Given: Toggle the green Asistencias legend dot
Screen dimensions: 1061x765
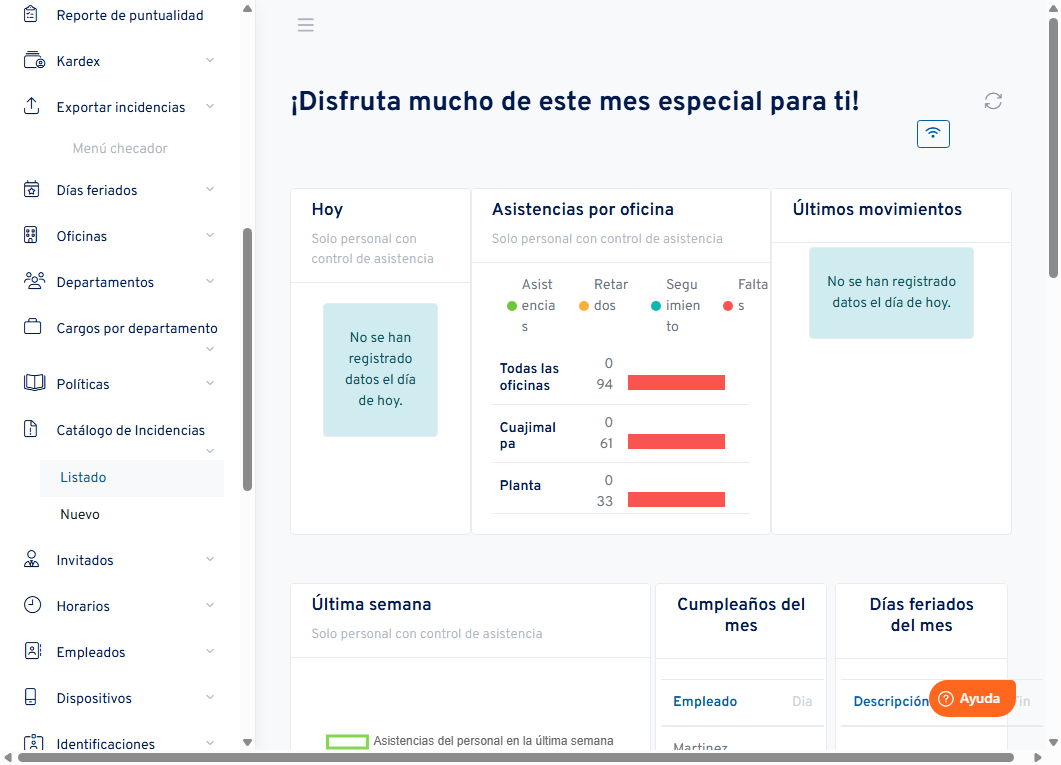Looking at the screenshot, I should [x=512, y=306].
